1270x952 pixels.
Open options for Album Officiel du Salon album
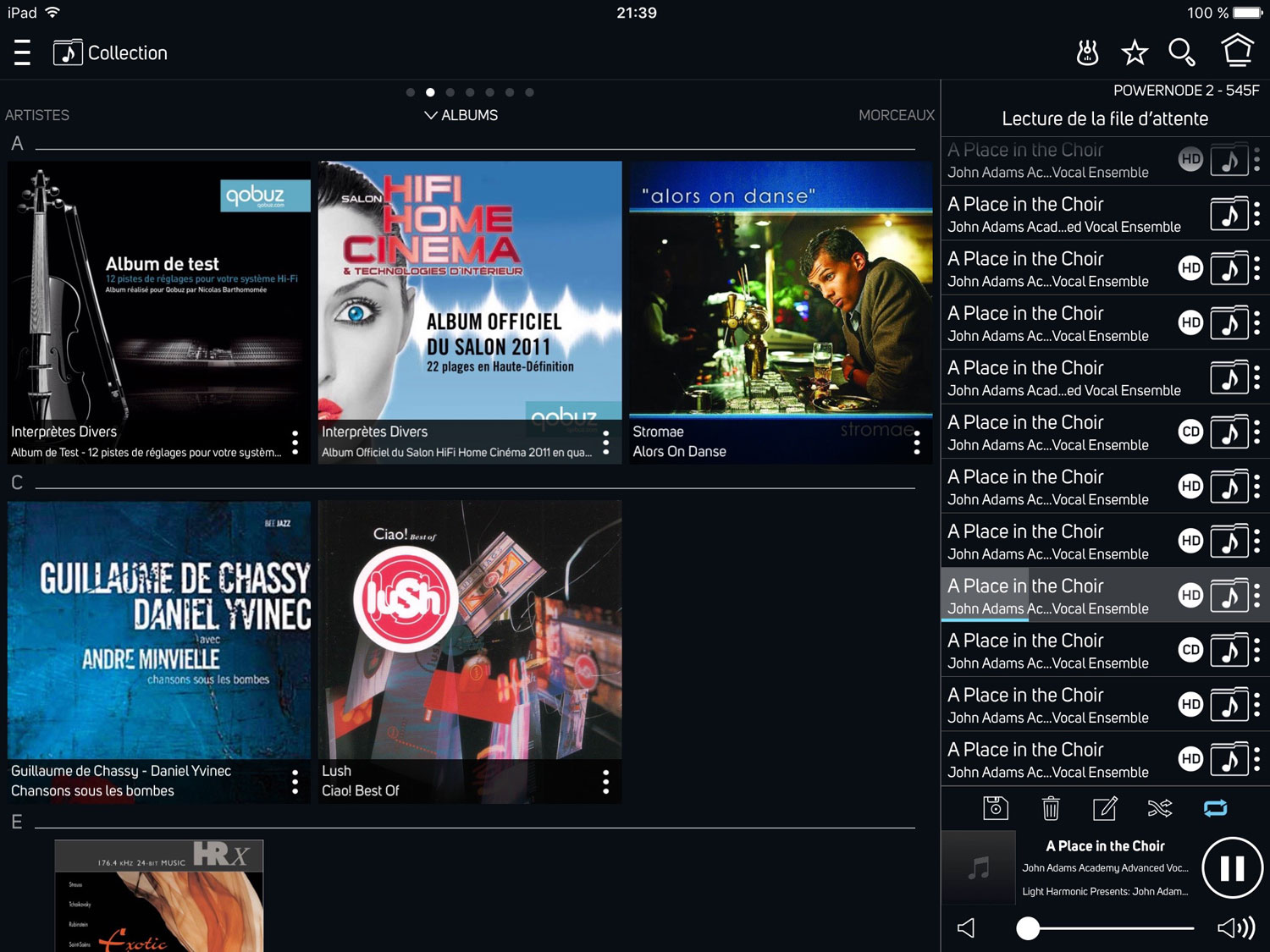[x=605, y=442]
